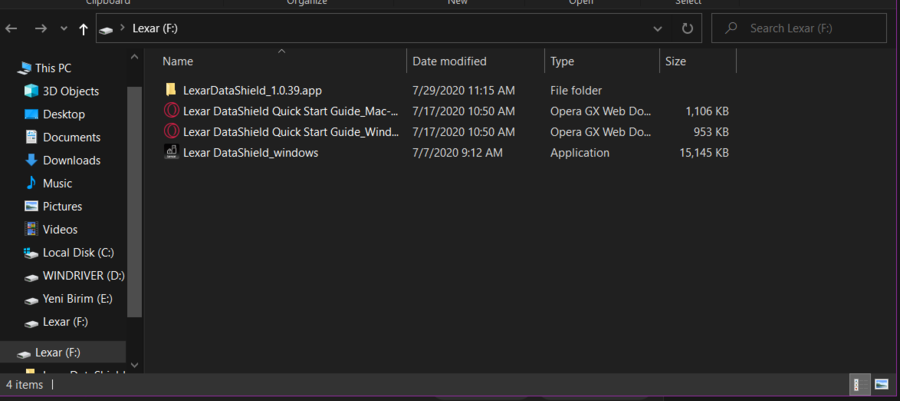Expand the address bar history dropdown
The height and width of the screenshot is (401, 900).
(657, 29)
